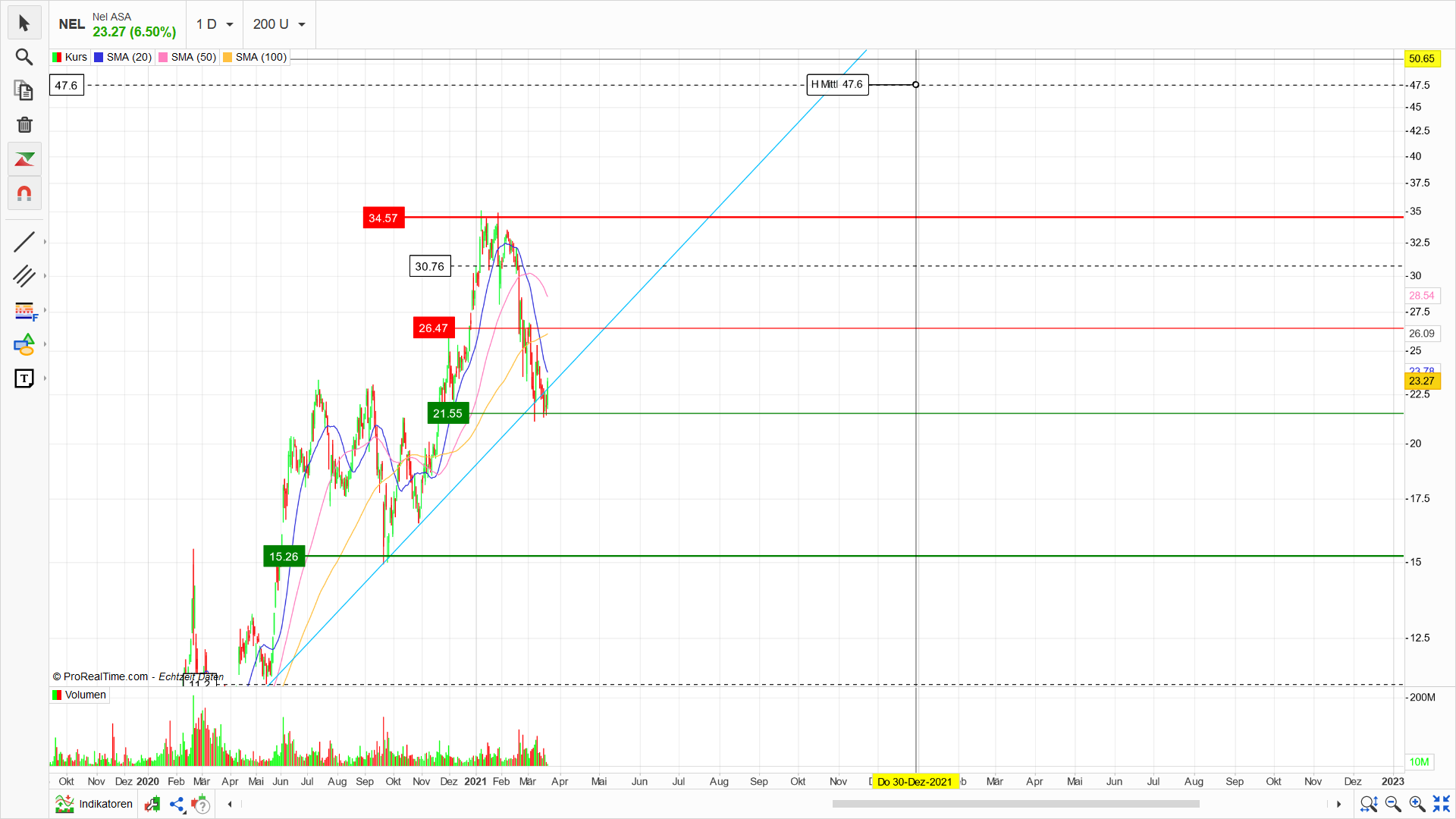Select the trendline drawing tool
The height and width of the screenshot is (819, 1456).
click(x=24, y=241)
